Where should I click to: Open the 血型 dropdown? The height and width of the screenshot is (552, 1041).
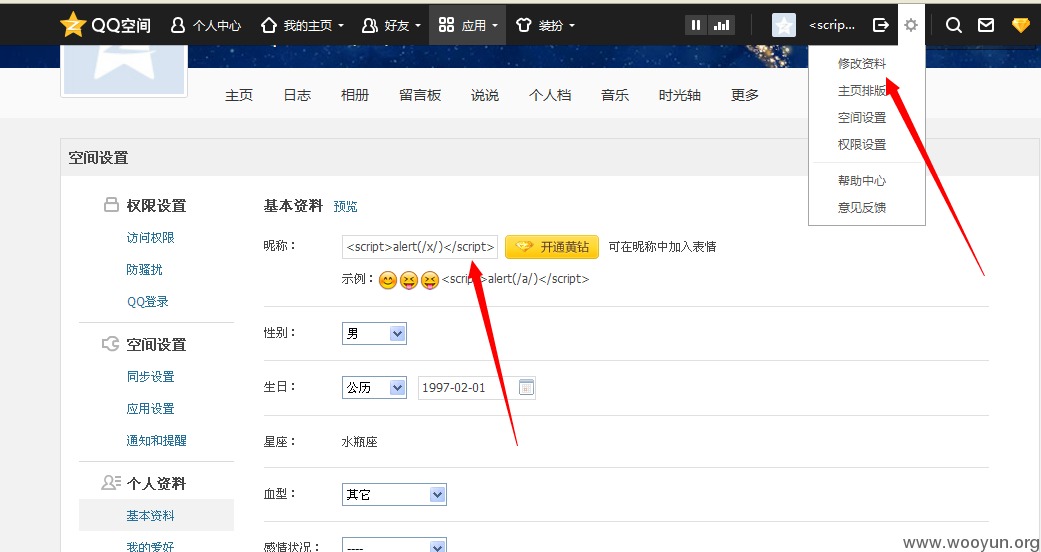tap(394, 494)
